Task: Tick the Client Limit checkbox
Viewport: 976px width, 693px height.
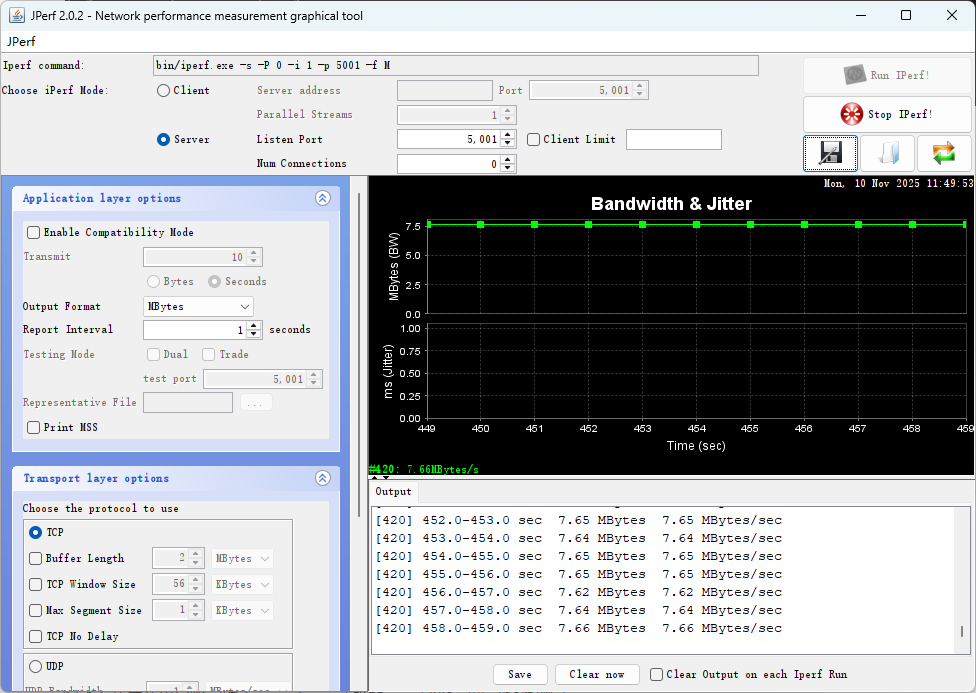Action: [534, 139]
